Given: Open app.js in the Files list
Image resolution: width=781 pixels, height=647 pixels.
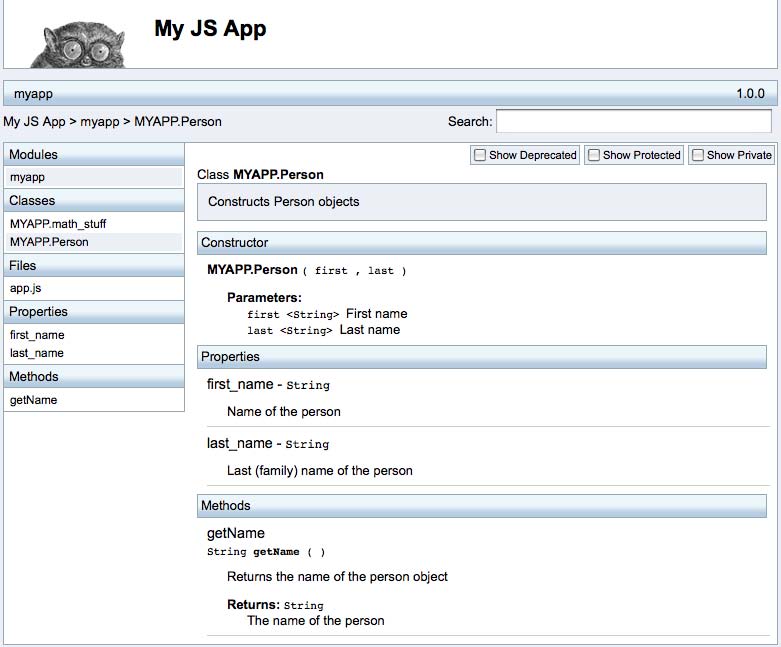Looking at the screenshot, I should tap(24, 288).
